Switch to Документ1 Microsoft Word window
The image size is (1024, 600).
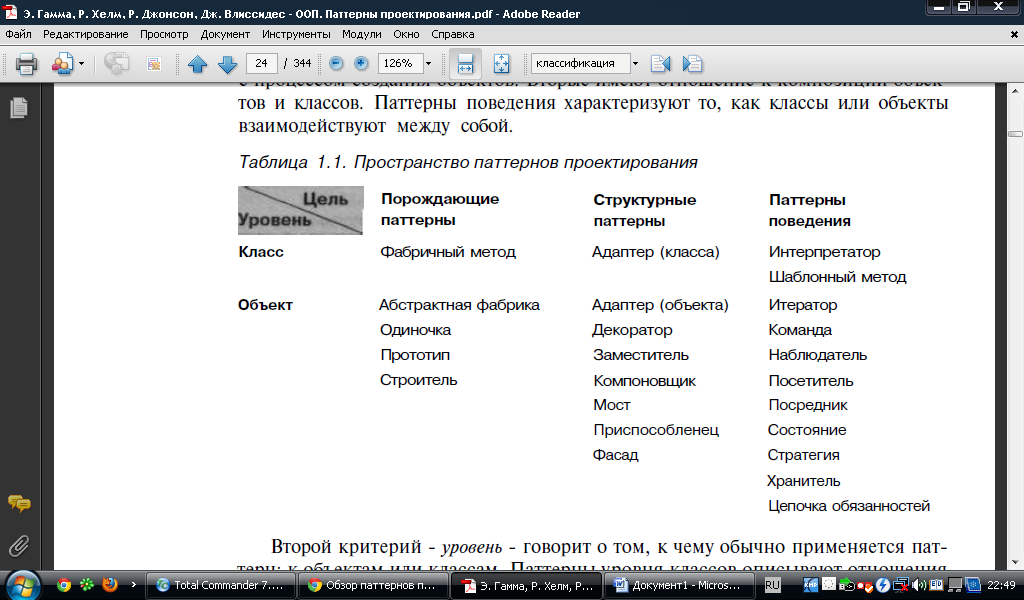click(x=679, y=585)
